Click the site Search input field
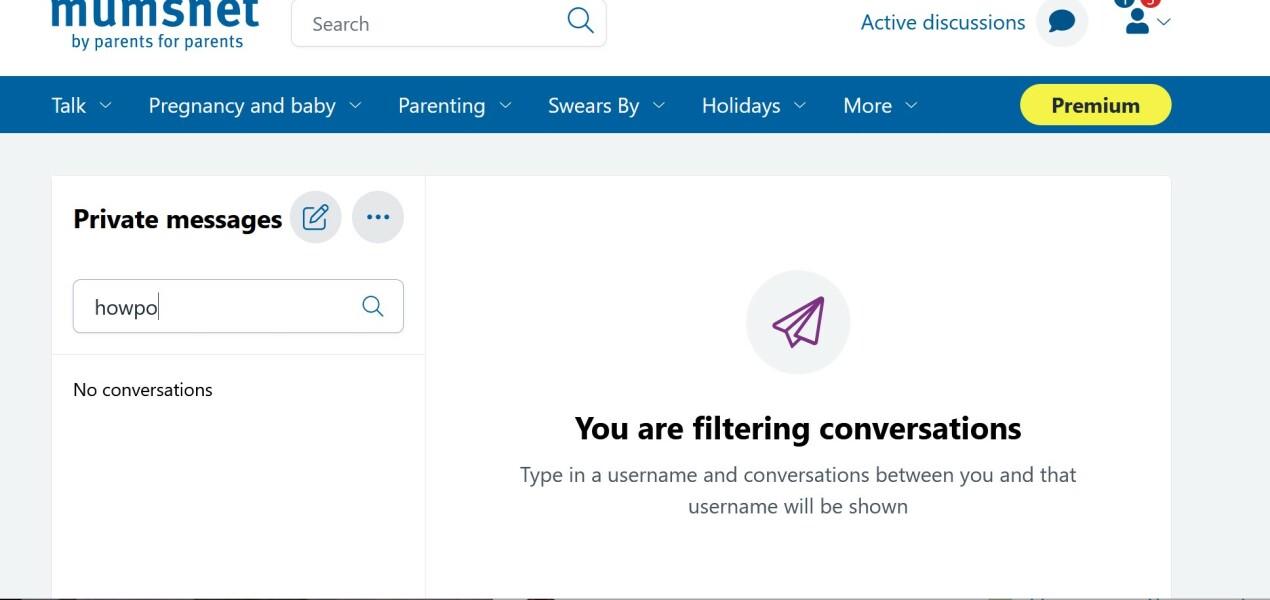 point(430,24)
